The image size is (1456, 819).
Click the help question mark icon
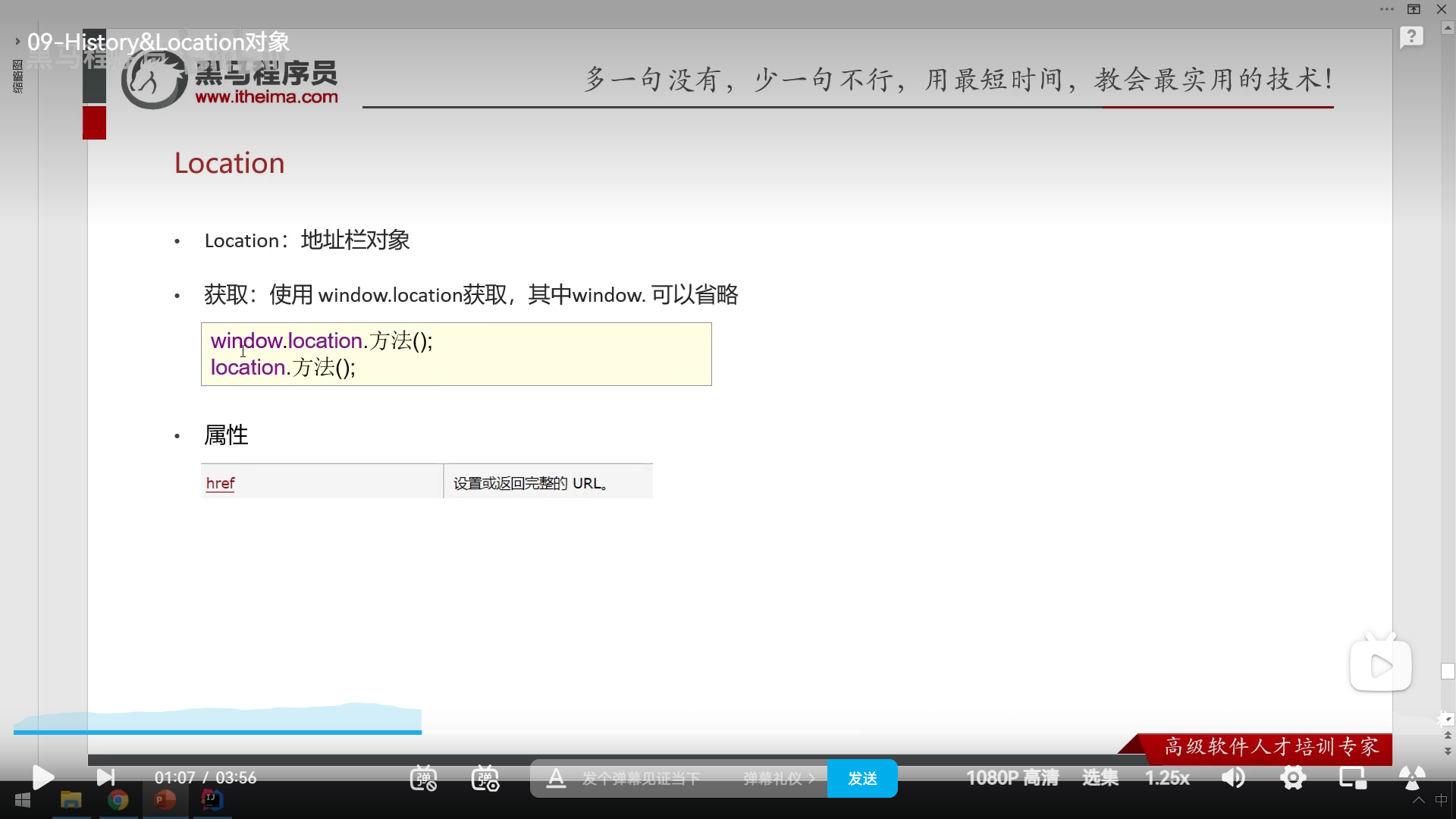tap(1411, 37)
